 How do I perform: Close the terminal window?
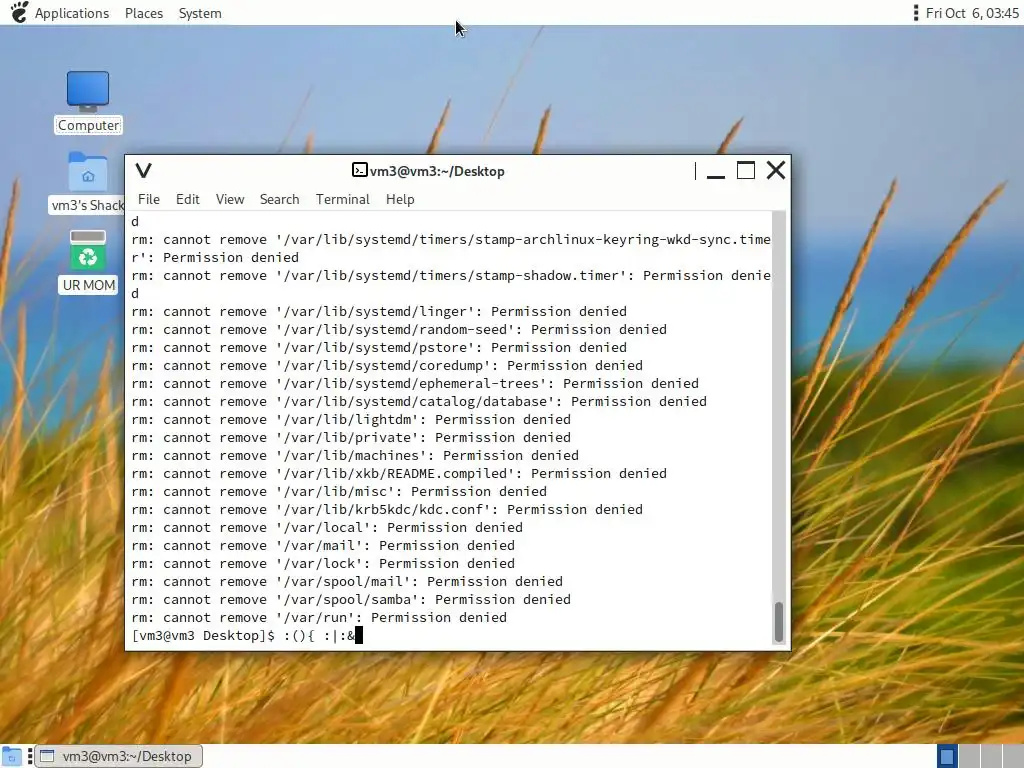click(776, 170)
